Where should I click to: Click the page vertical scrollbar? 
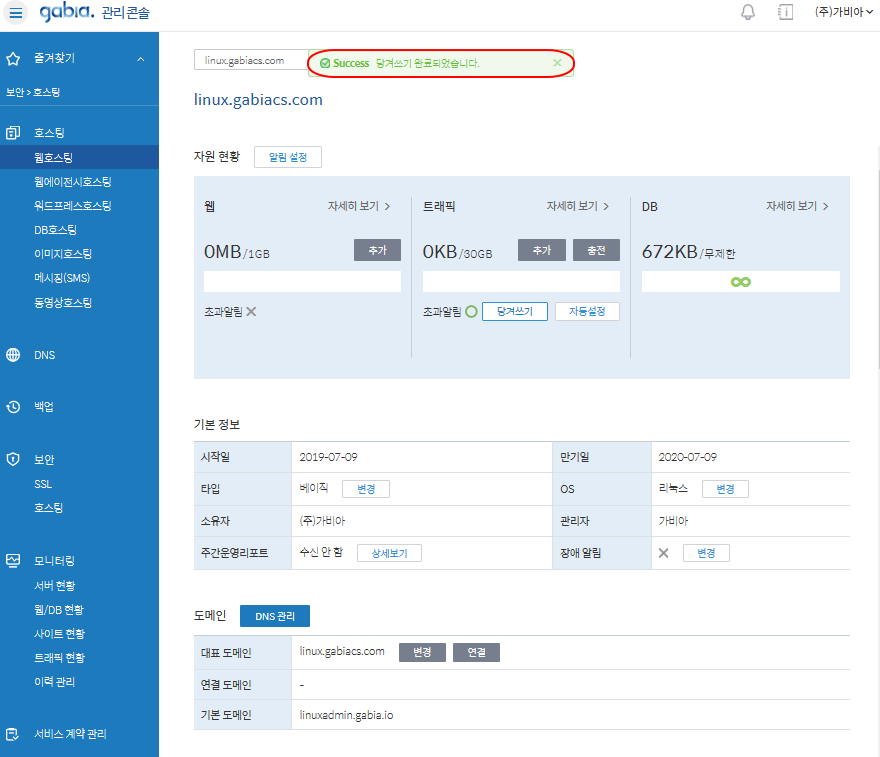[878, 269]
